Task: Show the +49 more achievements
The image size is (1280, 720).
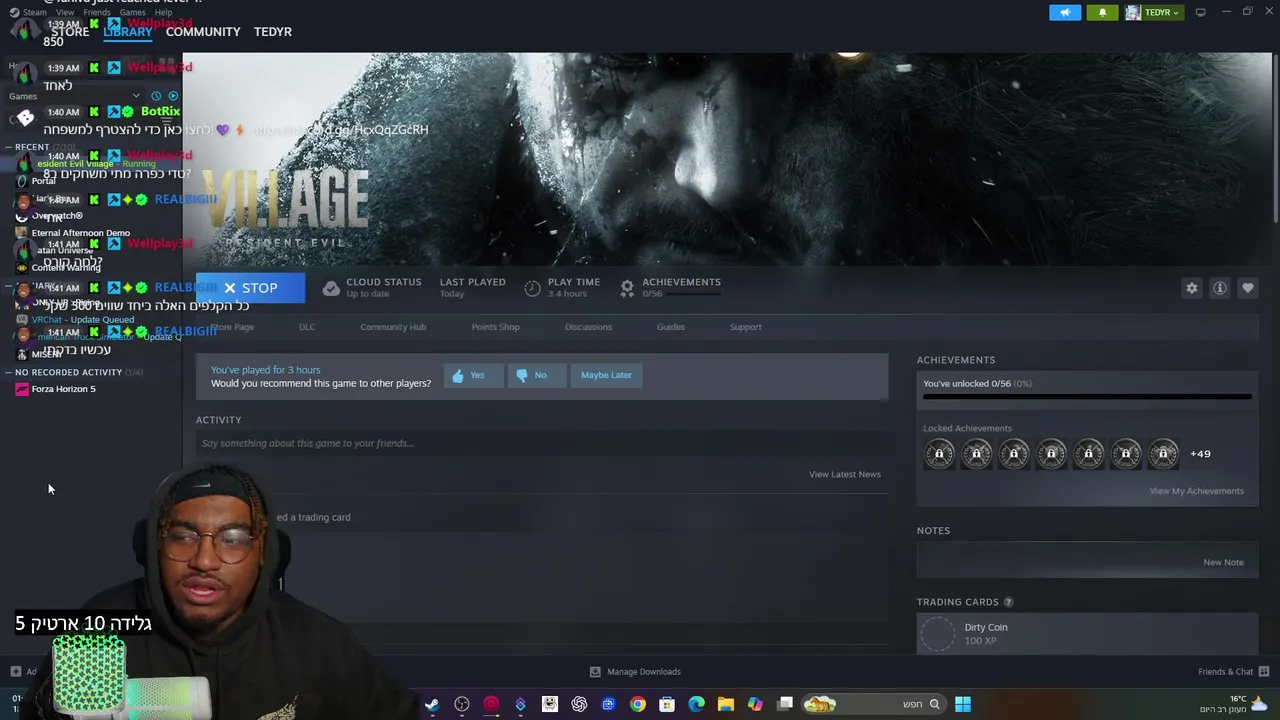Action: click(1200, 454)
